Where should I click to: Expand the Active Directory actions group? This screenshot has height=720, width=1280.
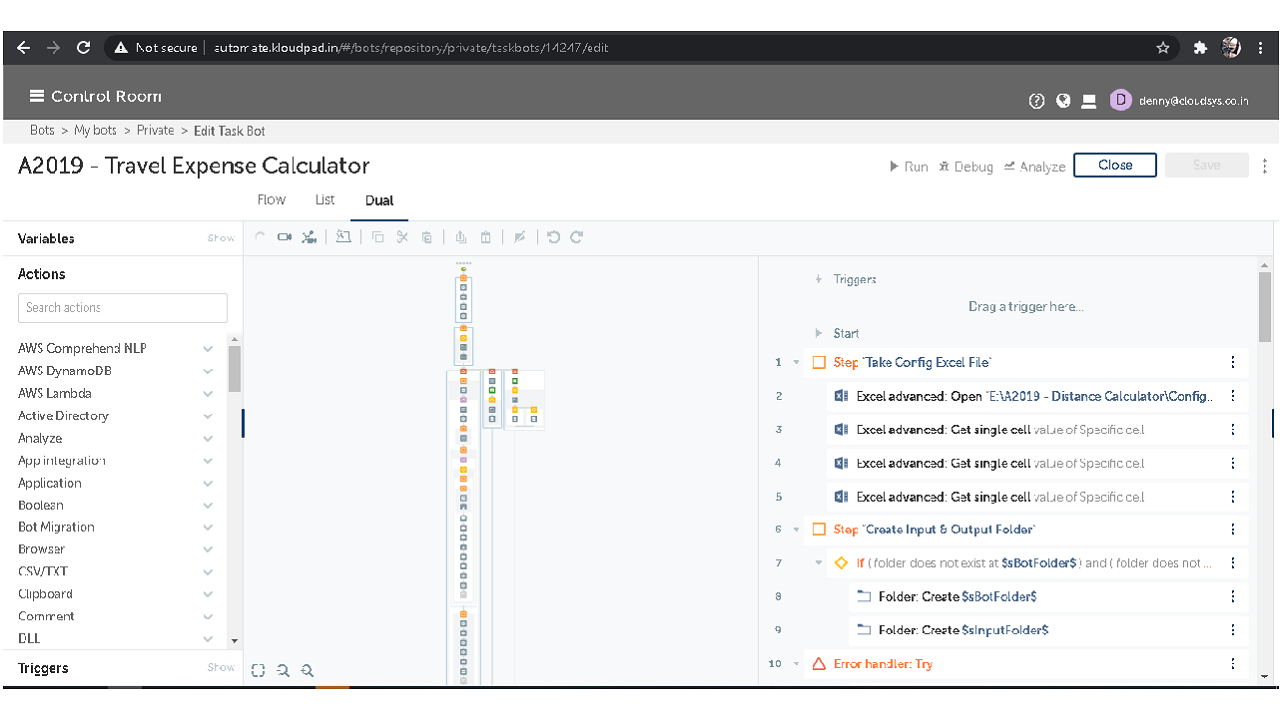tap(208, 416)
